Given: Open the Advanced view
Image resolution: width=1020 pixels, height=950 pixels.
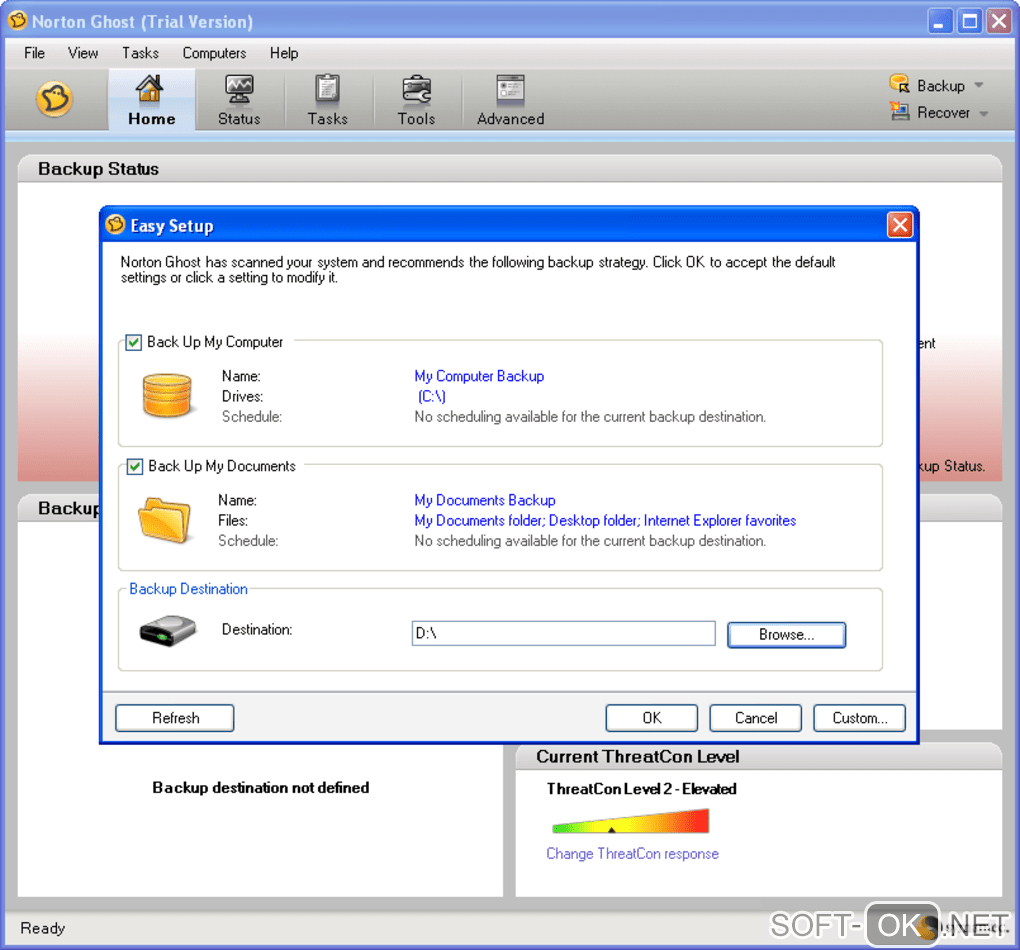Looking at the screenshot, I should click(510, 100).
